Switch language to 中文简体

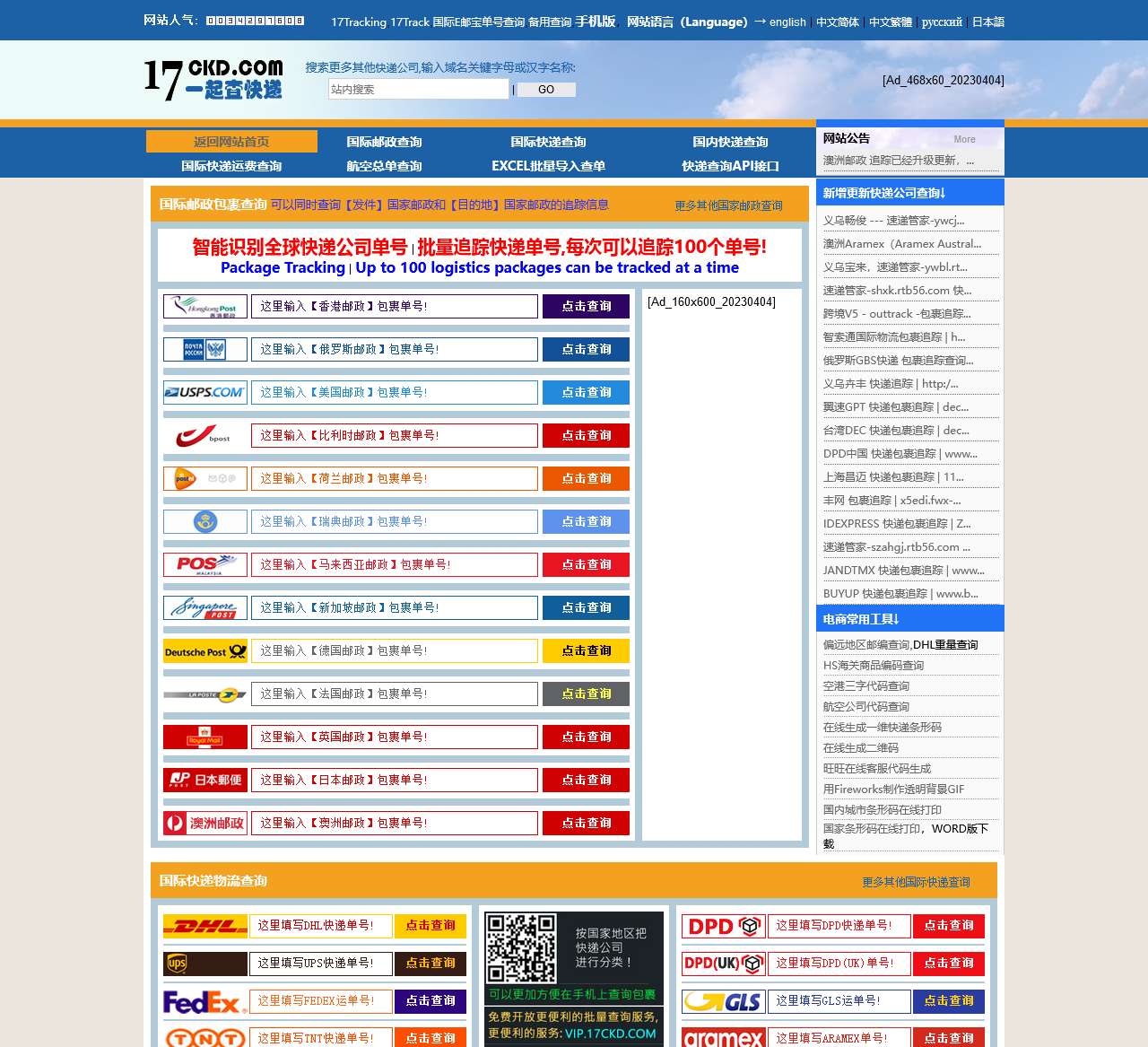pyautogui.click(x=838, y=22)
